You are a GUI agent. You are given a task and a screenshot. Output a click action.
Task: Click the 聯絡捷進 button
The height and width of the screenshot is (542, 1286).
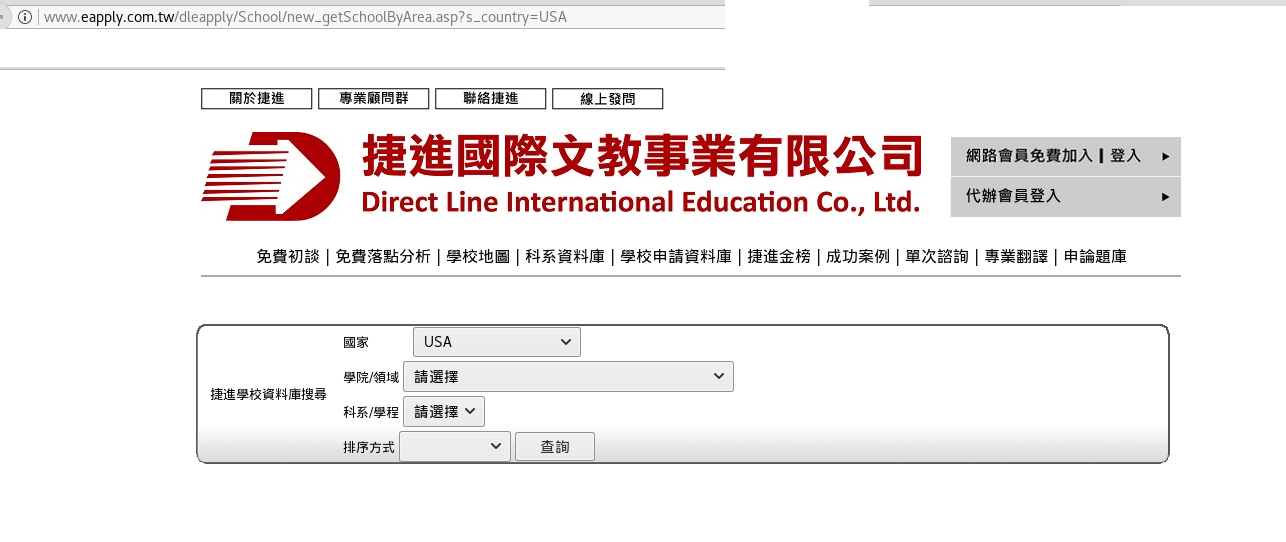click(491, 99)
